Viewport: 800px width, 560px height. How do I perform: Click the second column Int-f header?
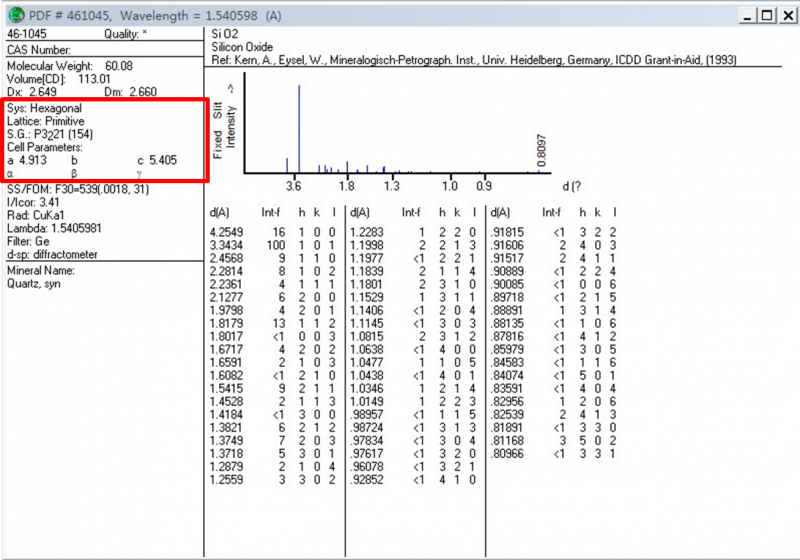(x=411, y=213)
